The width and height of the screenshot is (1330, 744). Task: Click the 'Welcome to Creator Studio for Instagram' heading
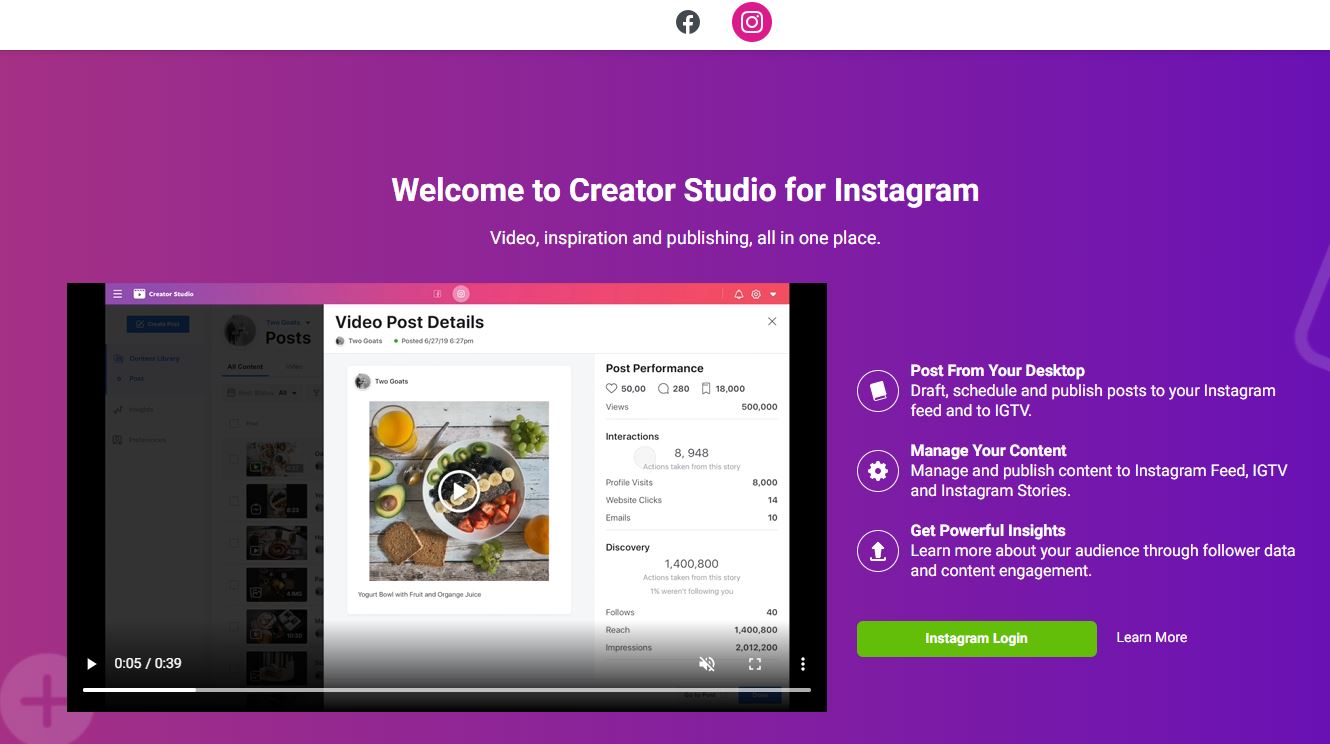tap(685, 190)
